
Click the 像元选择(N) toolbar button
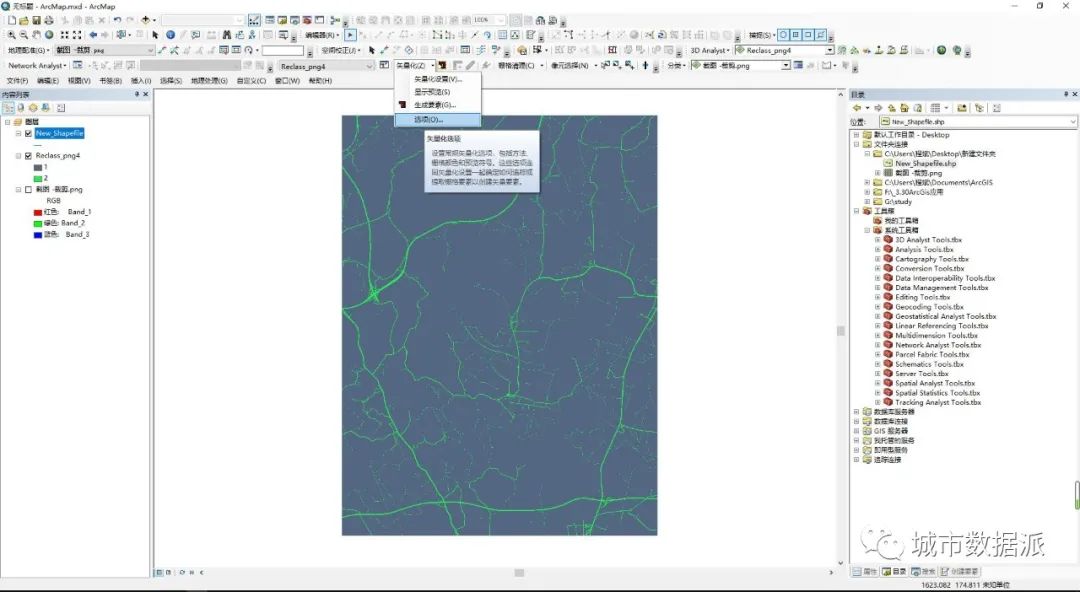click(572, 65)
